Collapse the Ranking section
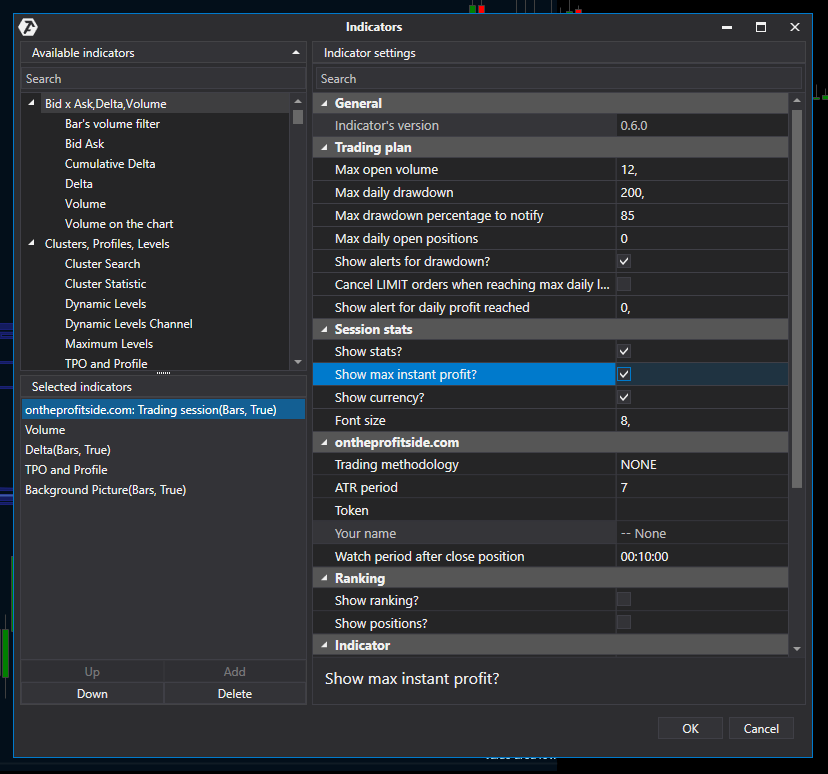The height and width of the screenshot is (774, 828). tap(324, 578)
